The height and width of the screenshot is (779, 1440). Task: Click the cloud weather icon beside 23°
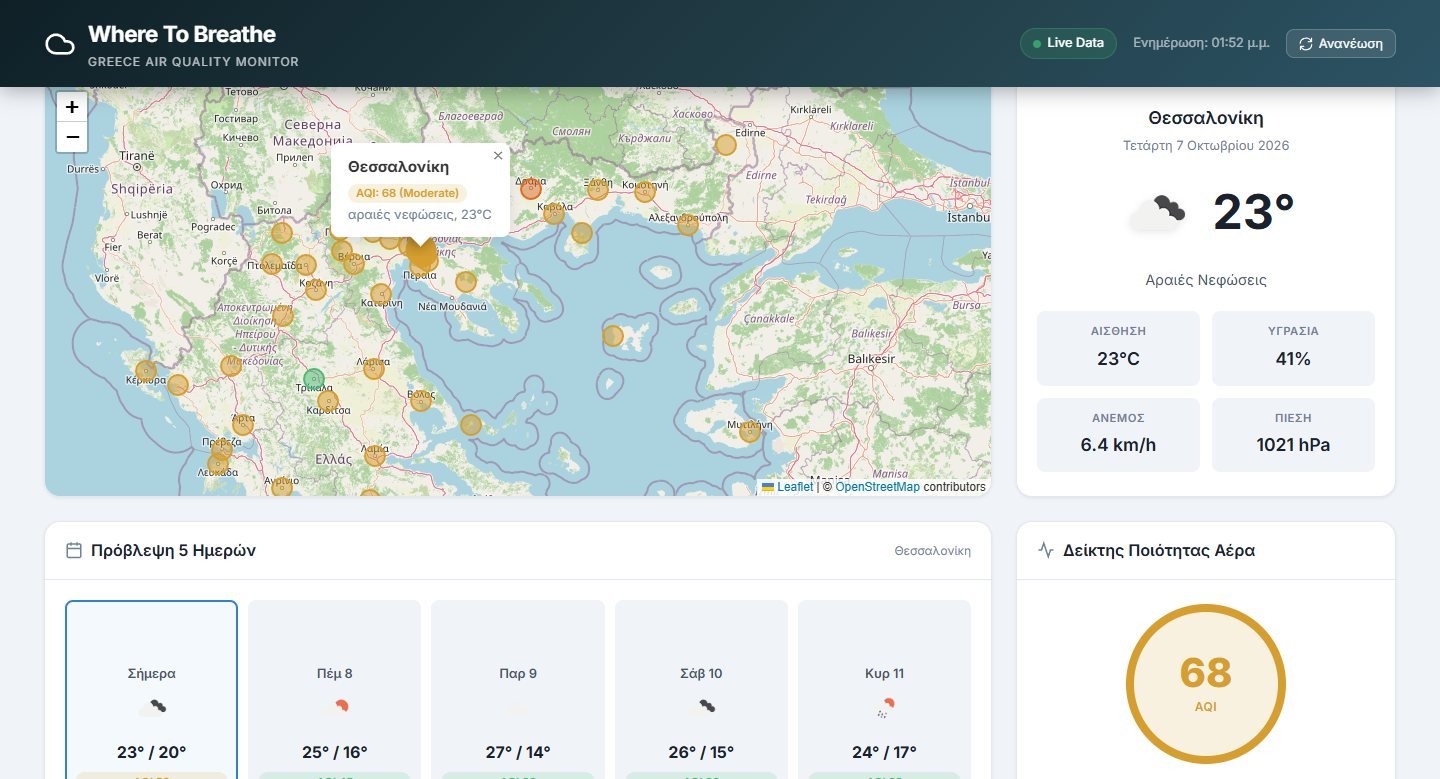(1157, 213)
